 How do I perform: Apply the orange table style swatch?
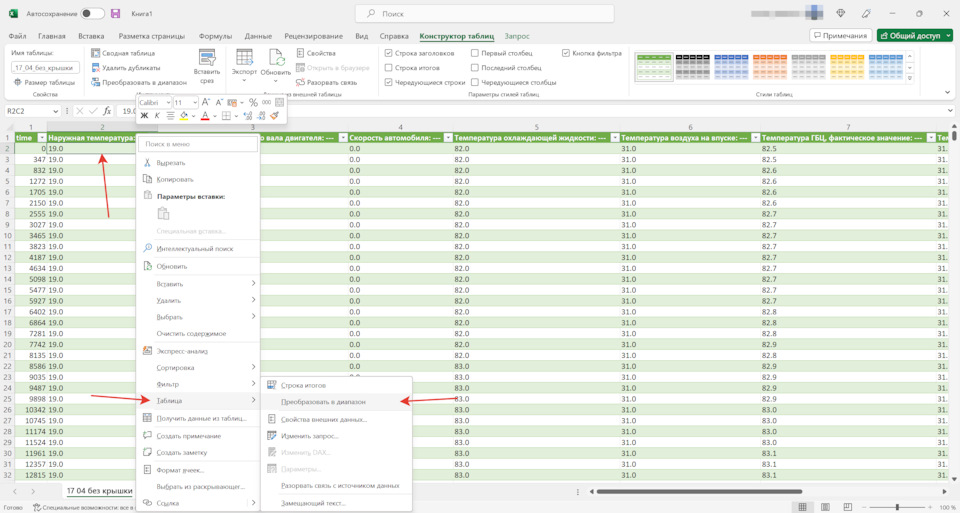pyautogui.click(x=769, y=67)
